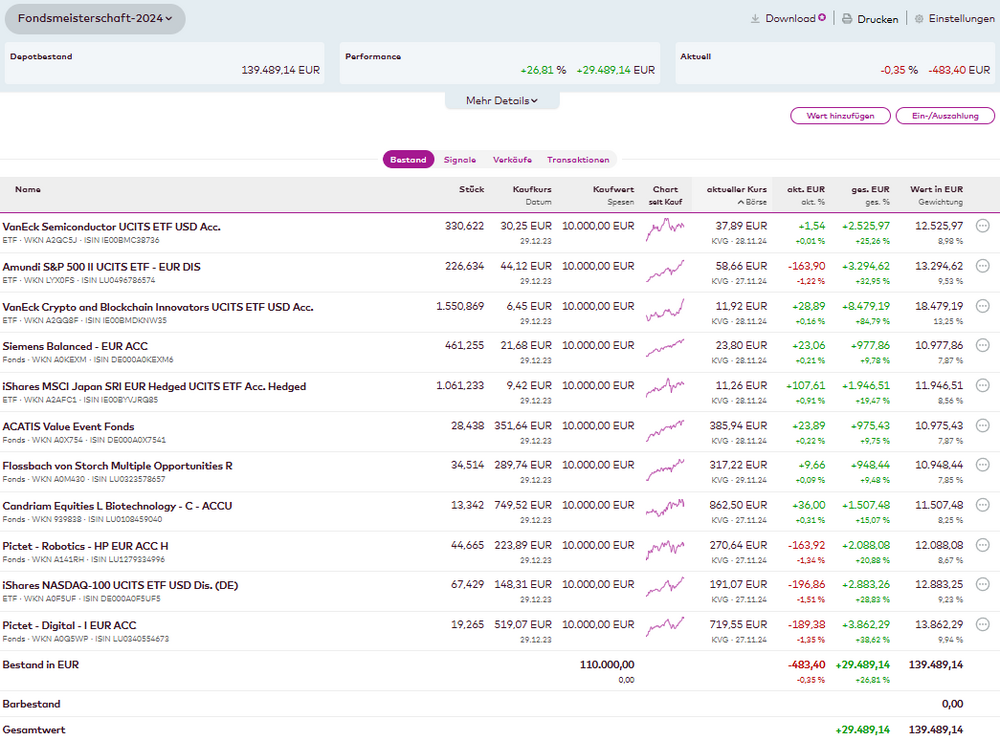Click the Download icon in top bar
Viewport: 1000px width, 740px height.
pyautogui.click(x=756, y=19)
